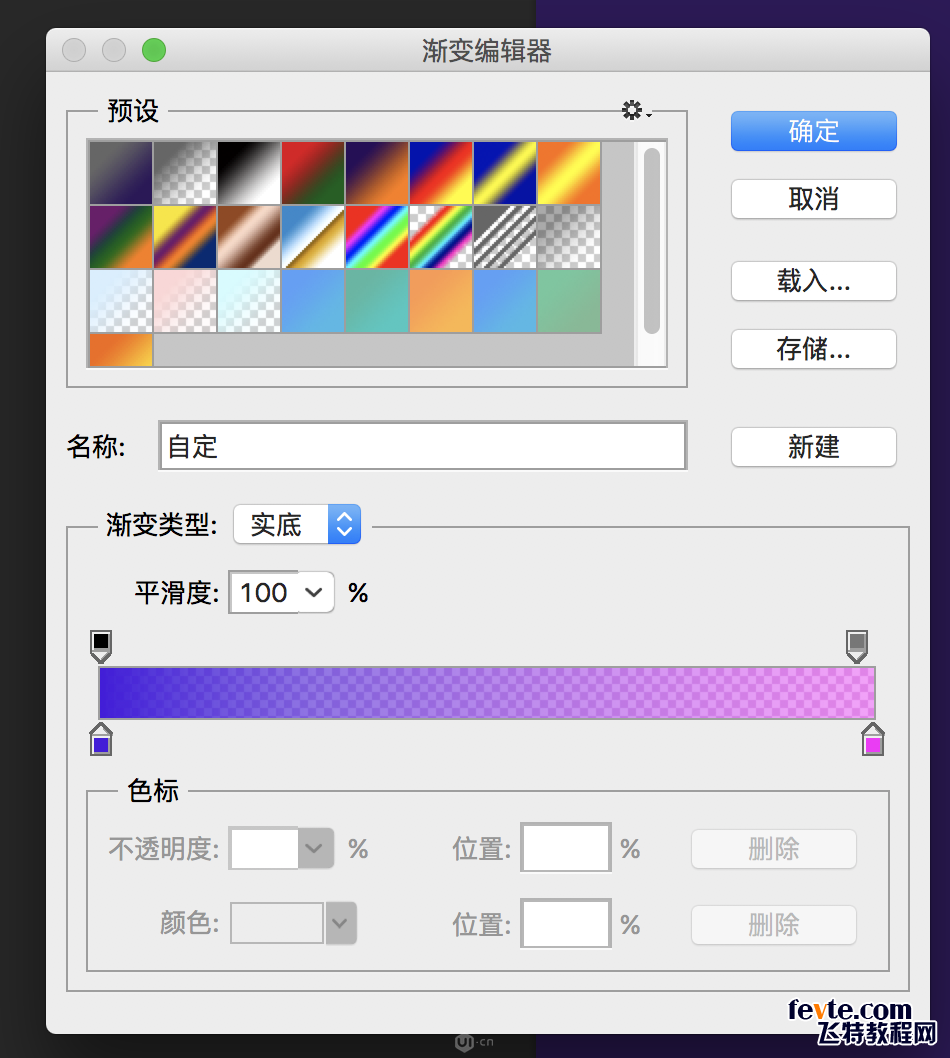Click the 删除 button for opacity stop

774,849
